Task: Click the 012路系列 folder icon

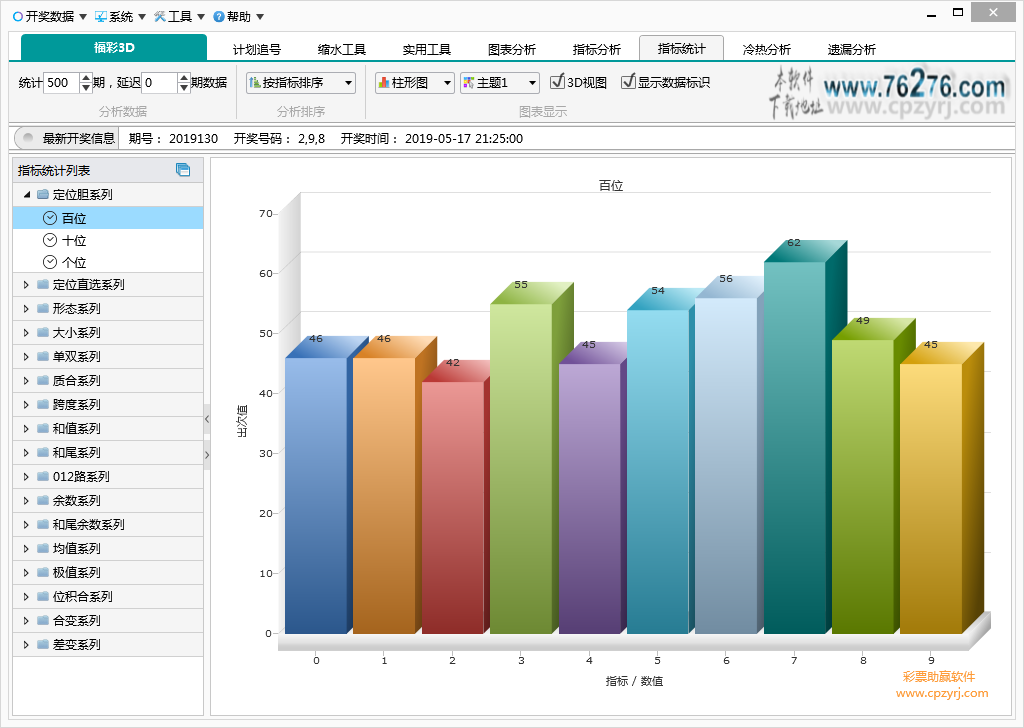Action: pos(43,477)
